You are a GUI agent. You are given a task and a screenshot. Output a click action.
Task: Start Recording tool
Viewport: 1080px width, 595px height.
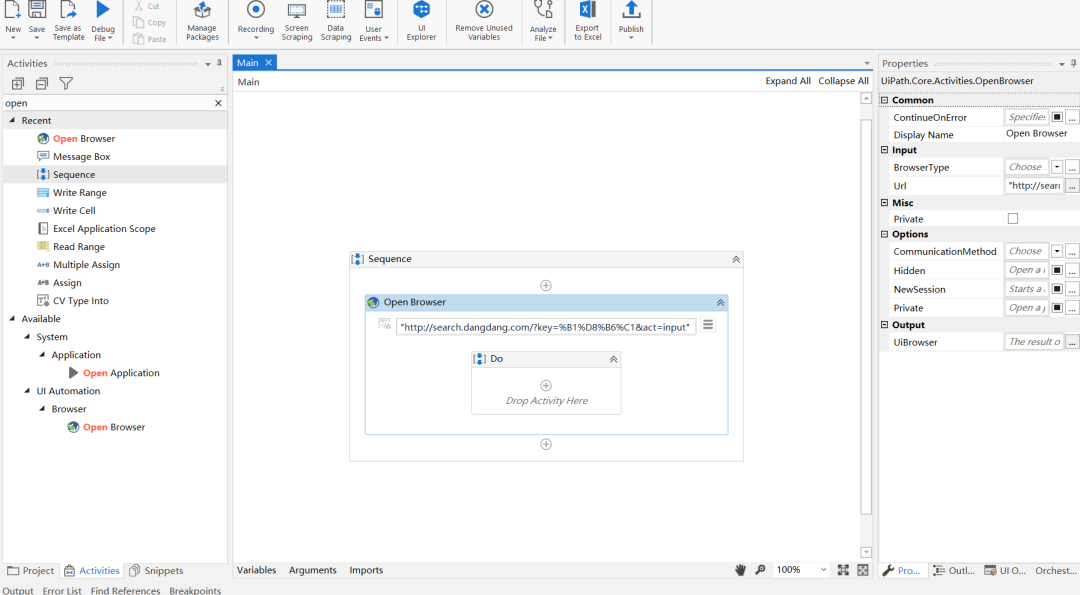[x=256, y=19]
